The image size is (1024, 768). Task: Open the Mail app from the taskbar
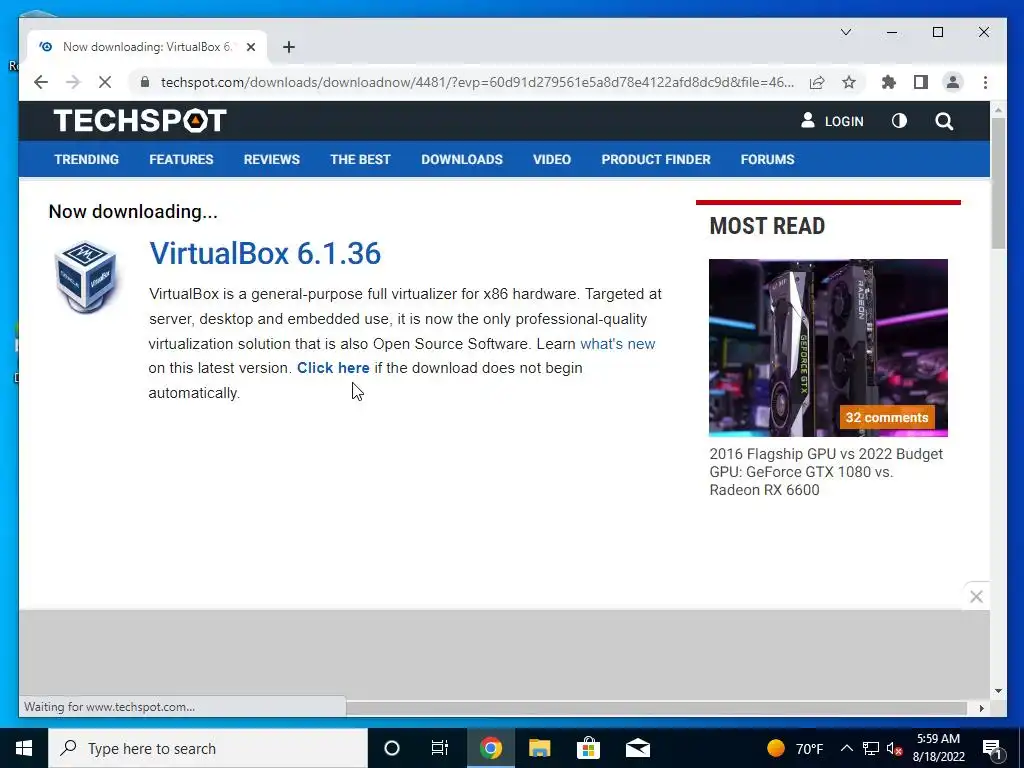pyautogui.click(x=637, y=748)
